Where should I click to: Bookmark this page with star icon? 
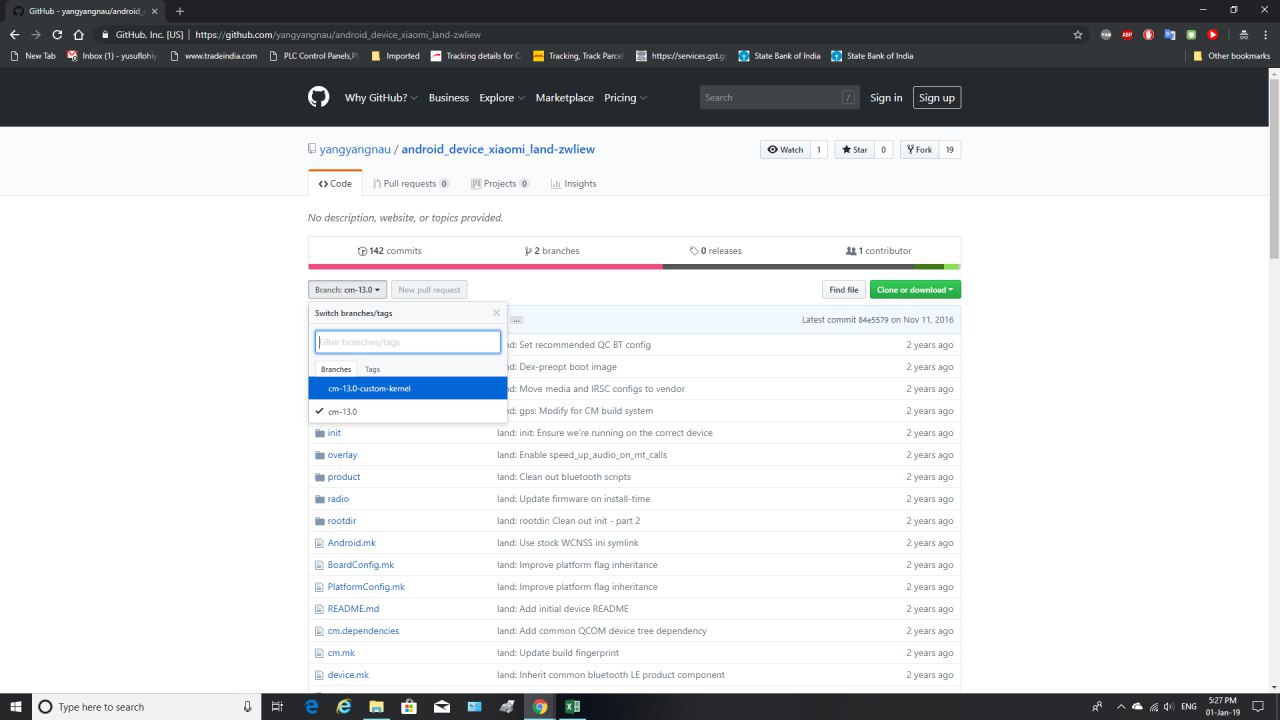pos(1078,34)
